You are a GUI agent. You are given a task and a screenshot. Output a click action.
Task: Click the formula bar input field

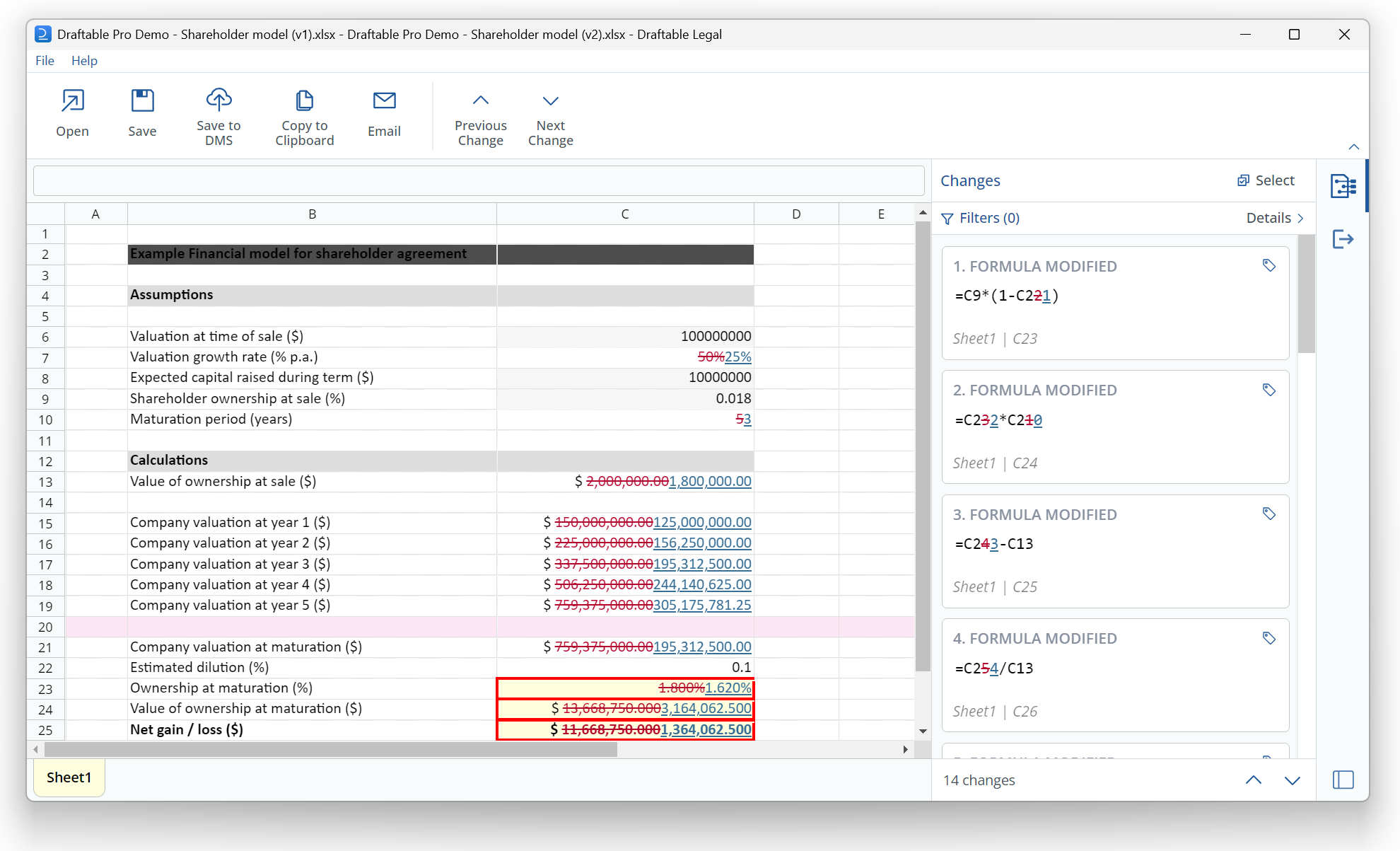(479, 181)
